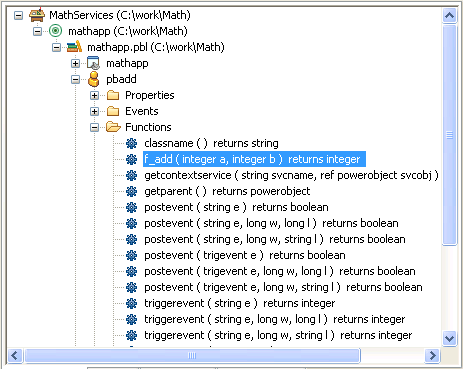The height and width of the screenshot is (369, 463).
Task: Click the horizontal scrollbar thumb
Action: (192, 356)
